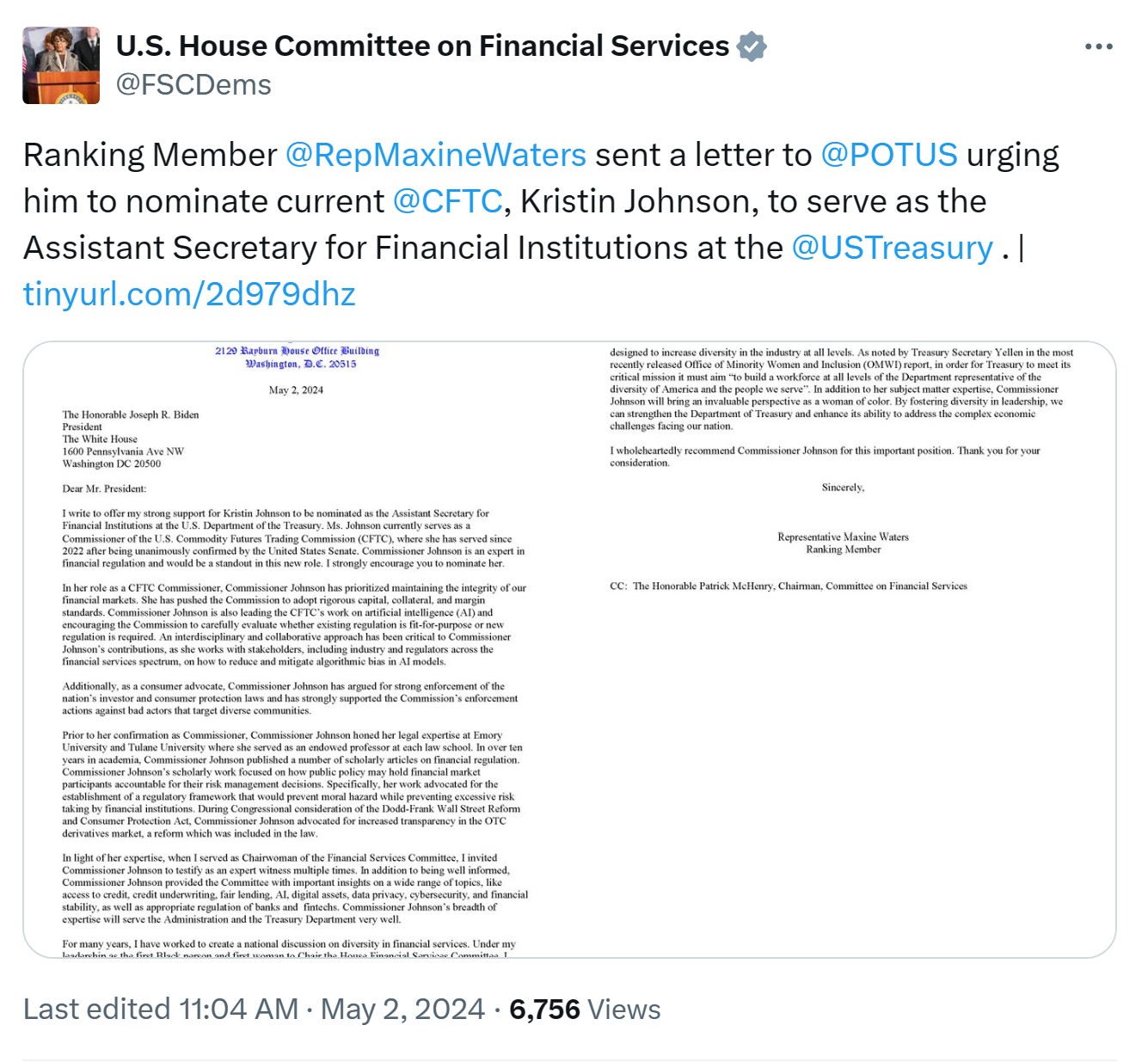Click the blue verified badge icon
This screenshot has width=1148, height=1062.
[752, 46]
